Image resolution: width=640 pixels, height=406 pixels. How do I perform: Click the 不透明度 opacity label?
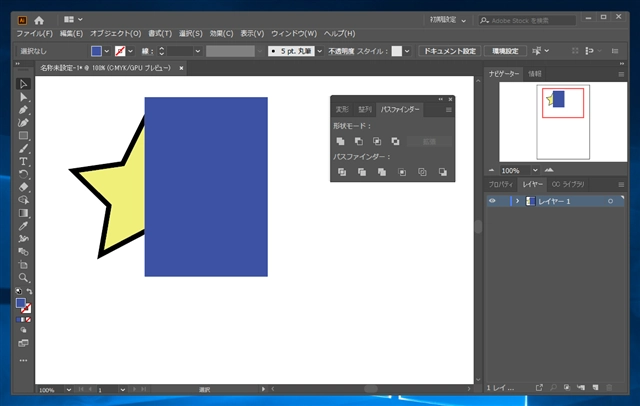[341, 51]
